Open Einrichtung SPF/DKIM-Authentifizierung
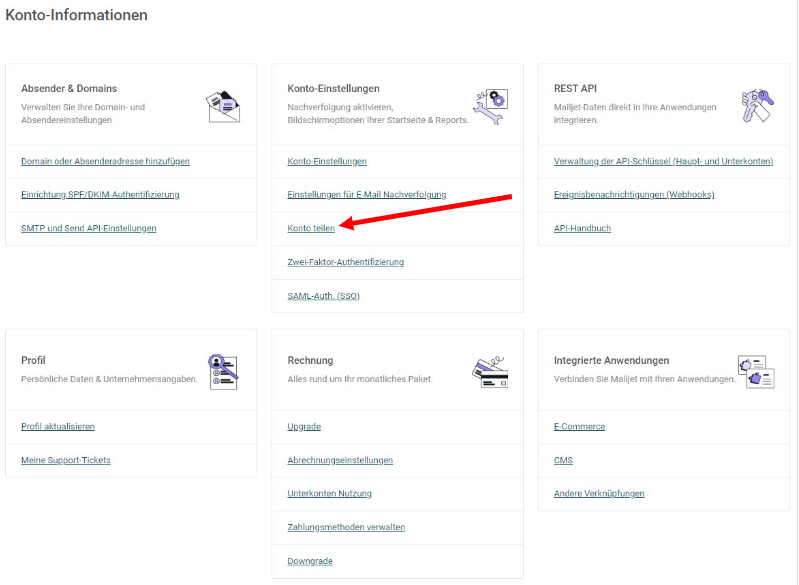 click(100, 195)
